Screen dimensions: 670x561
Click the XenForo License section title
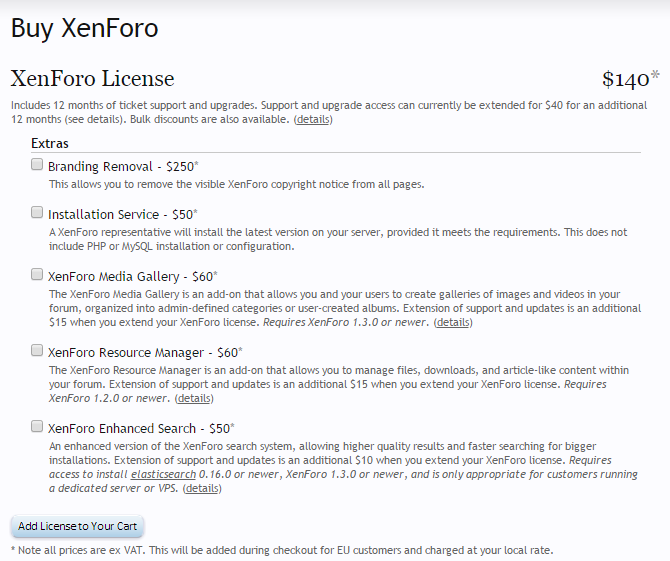point(92,79)
